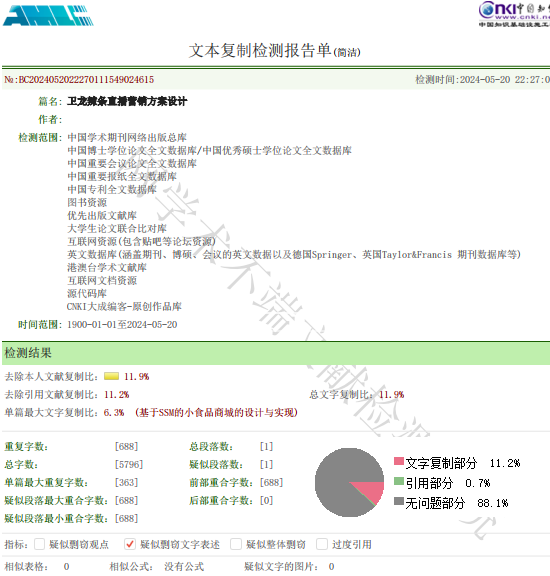Image resolution: width=550 pixels, height=576 pixels.
Task: Open the CNKI logo link
Action: point(514,14)
